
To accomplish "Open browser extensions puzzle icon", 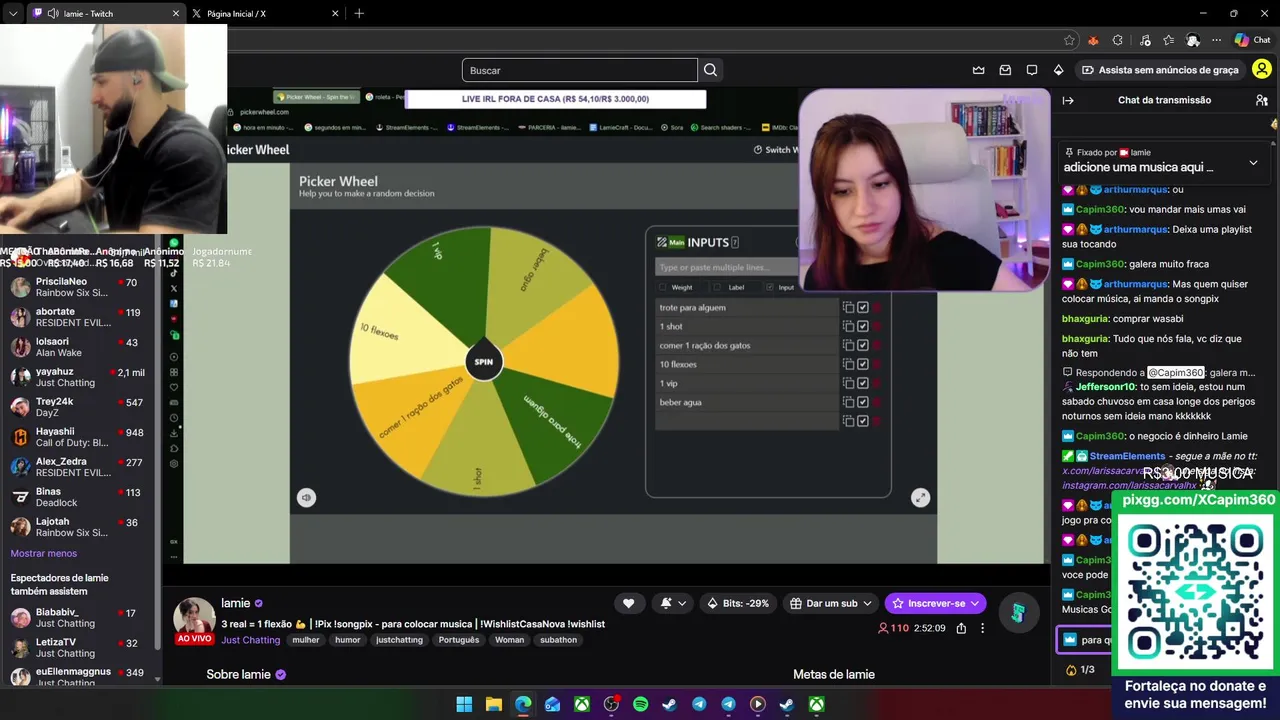I will [x=1117, y=40].
